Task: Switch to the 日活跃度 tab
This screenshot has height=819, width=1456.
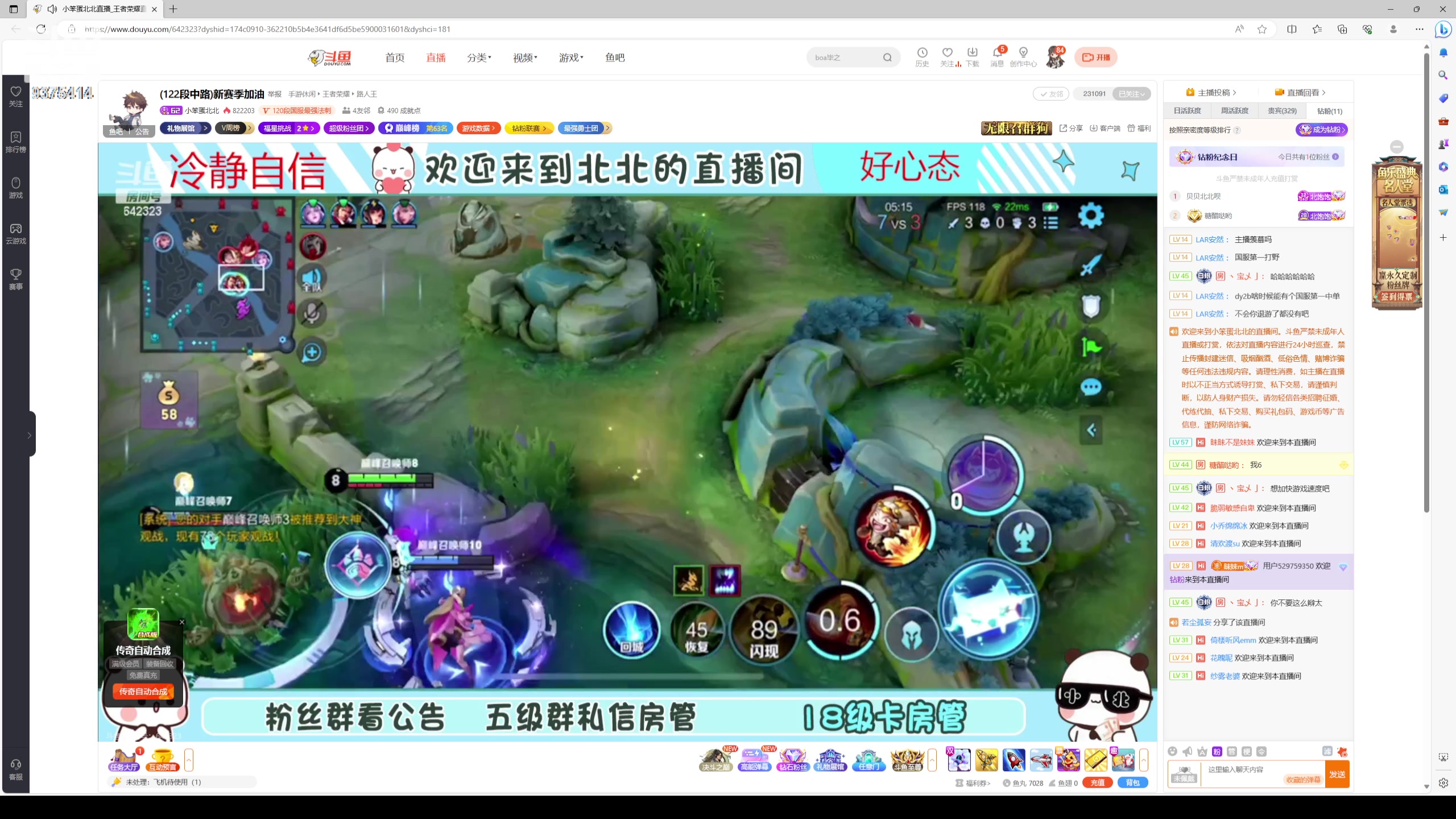Action: 1187,110
